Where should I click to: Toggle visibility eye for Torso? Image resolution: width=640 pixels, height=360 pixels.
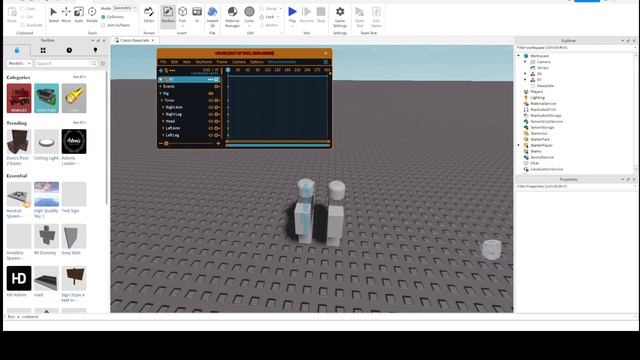[211, 100]
